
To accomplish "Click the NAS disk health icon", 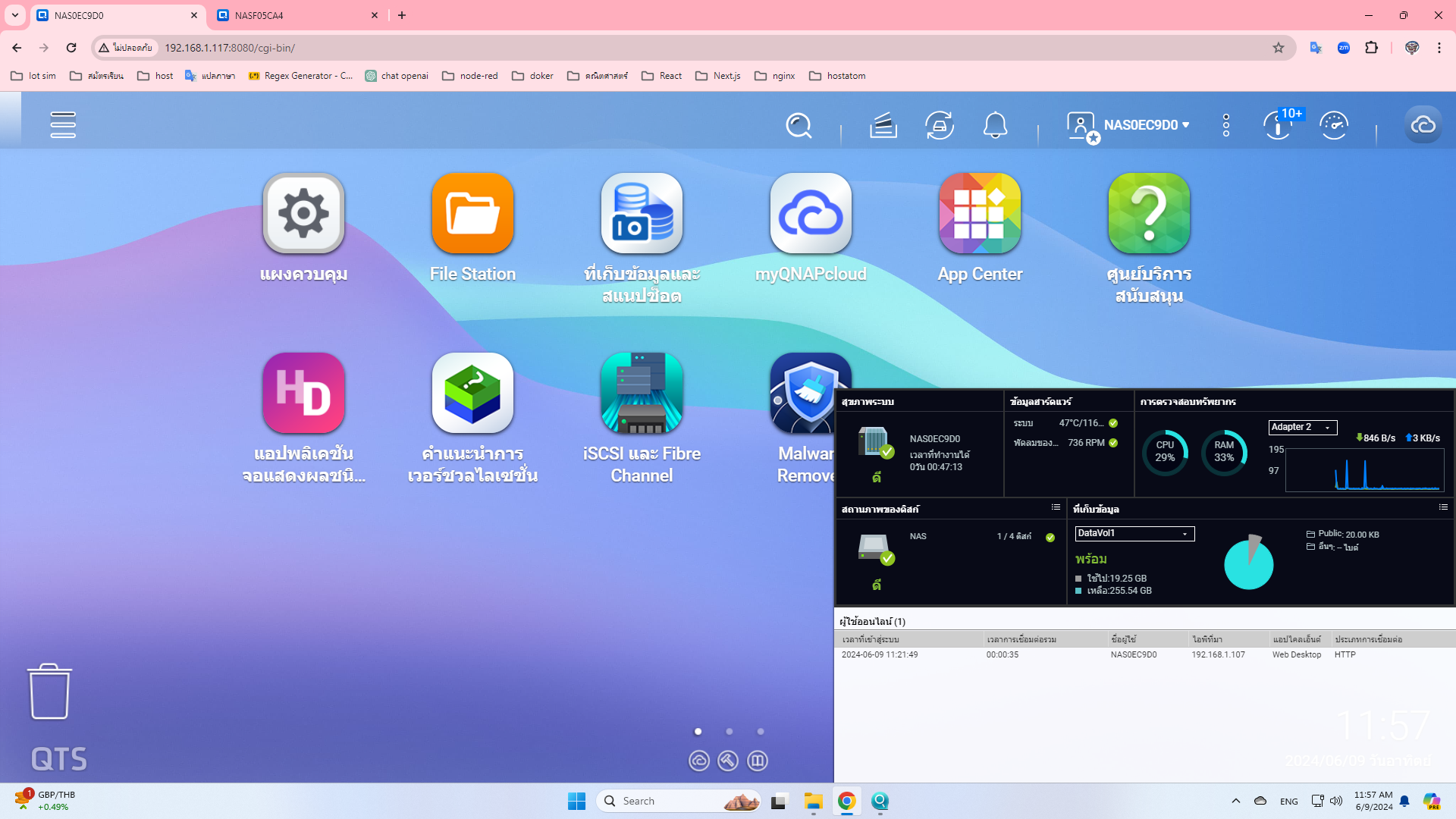I will pos(876,549).
